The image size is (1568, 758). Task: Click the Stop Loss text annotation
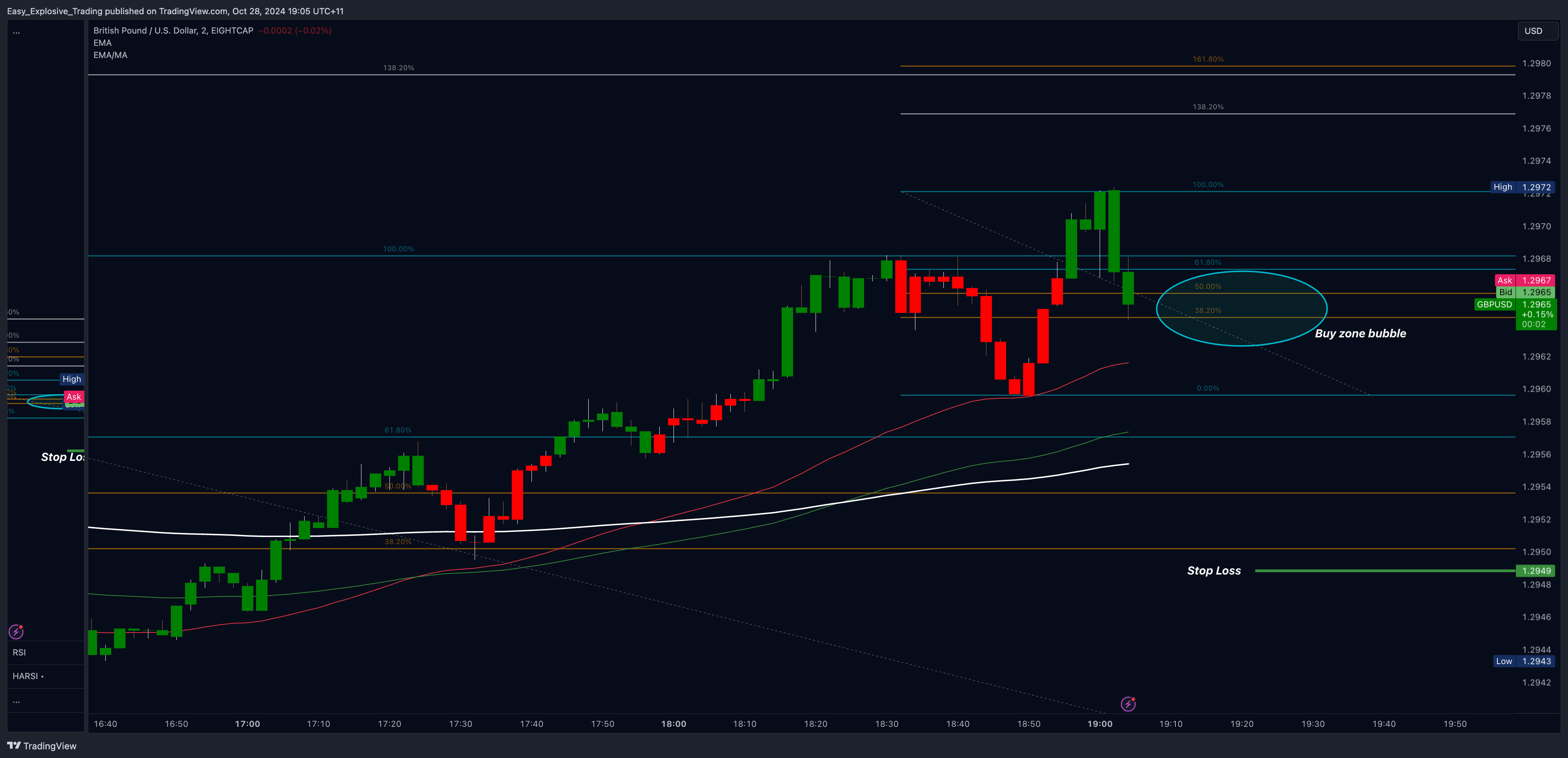coord(1214,571)
